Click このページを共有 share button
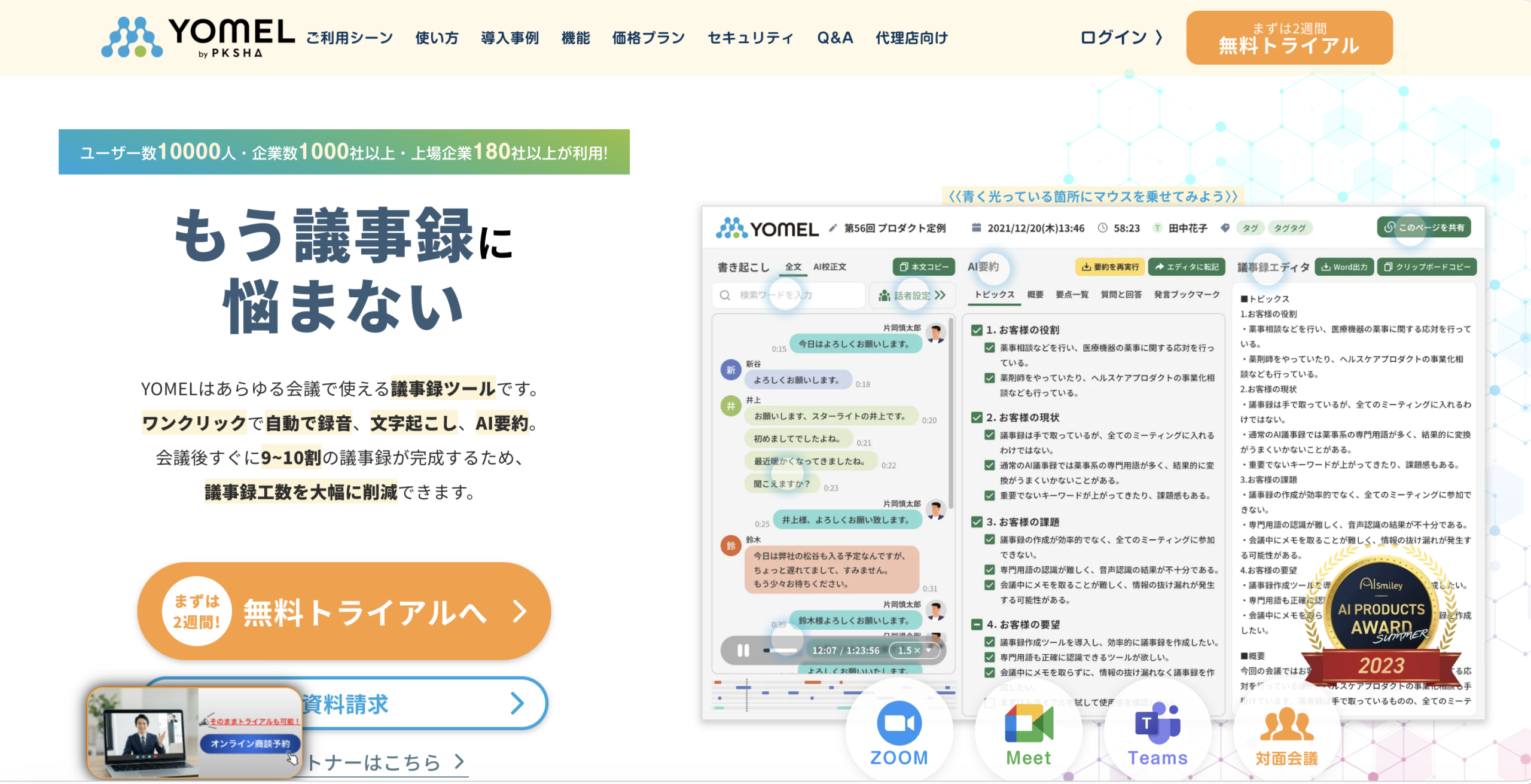This screenshot has width=1531, height=784. (1423, 227)
